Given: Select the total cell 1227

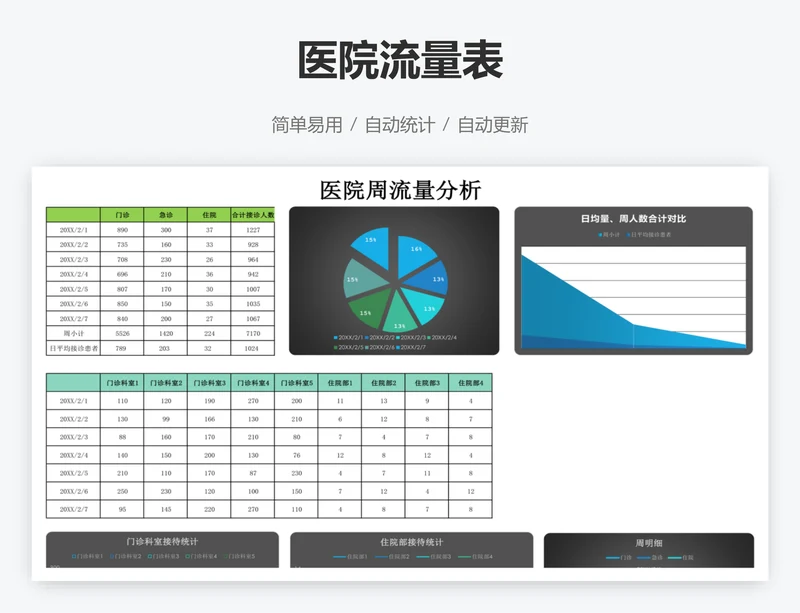Looking at the screenshot, I should click(x=253, y=230).
